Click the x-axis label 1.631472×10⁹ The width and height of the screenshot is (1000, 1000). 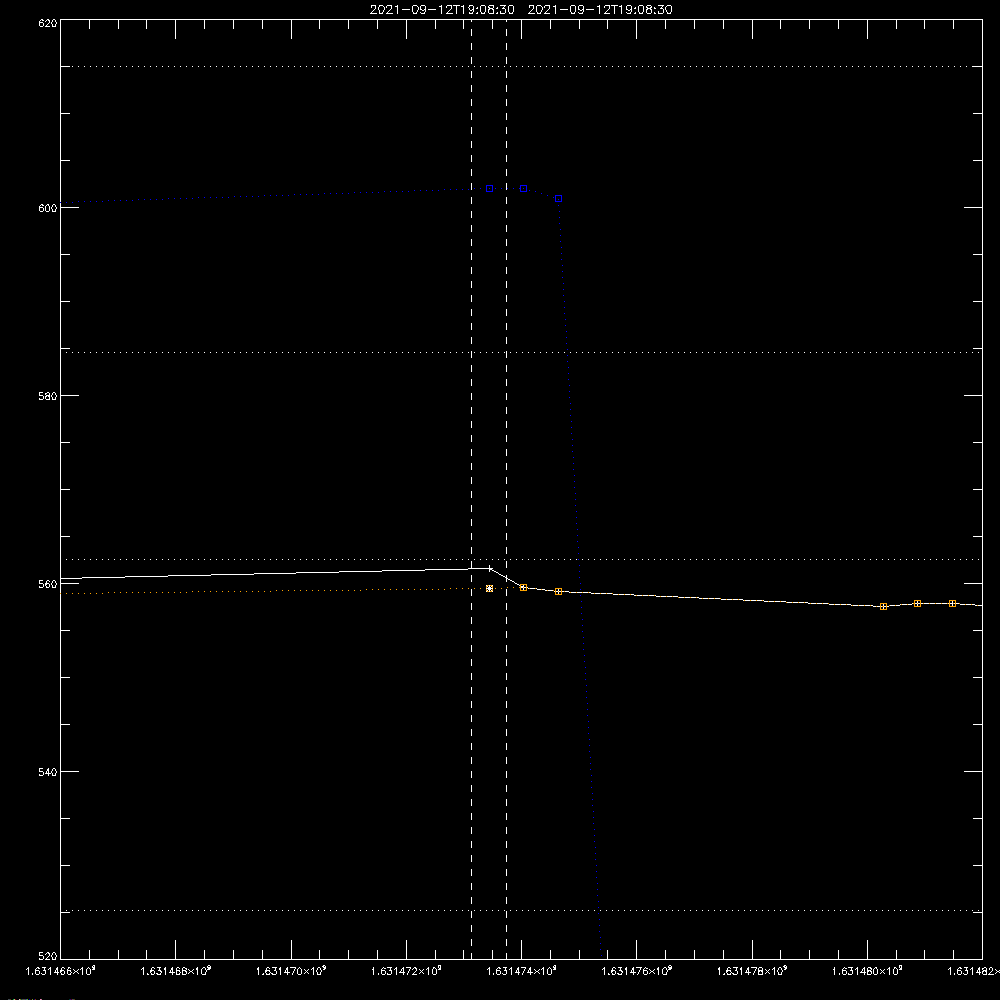coord(406,971)
